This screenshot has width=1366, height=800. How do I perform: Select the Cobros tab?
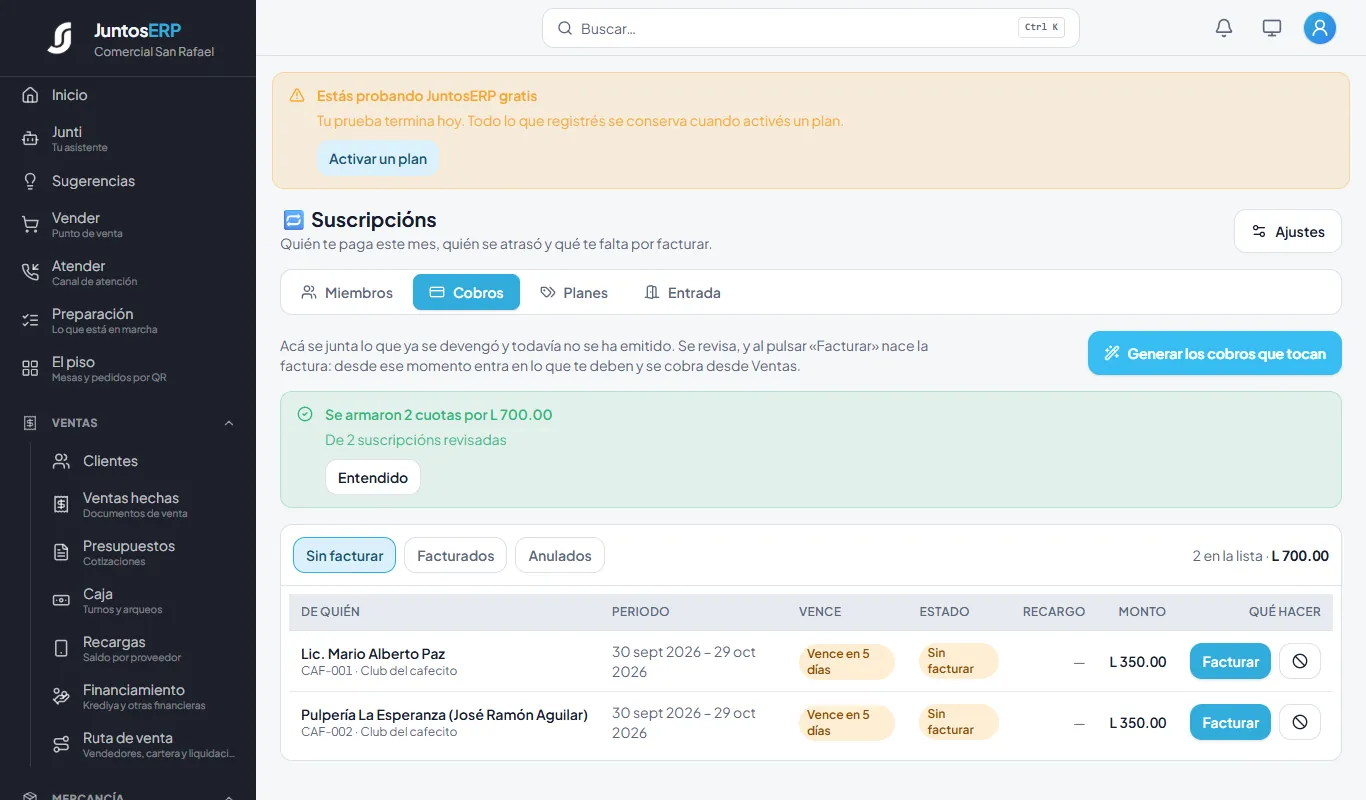pyautogui.click(x=466, y=292)
